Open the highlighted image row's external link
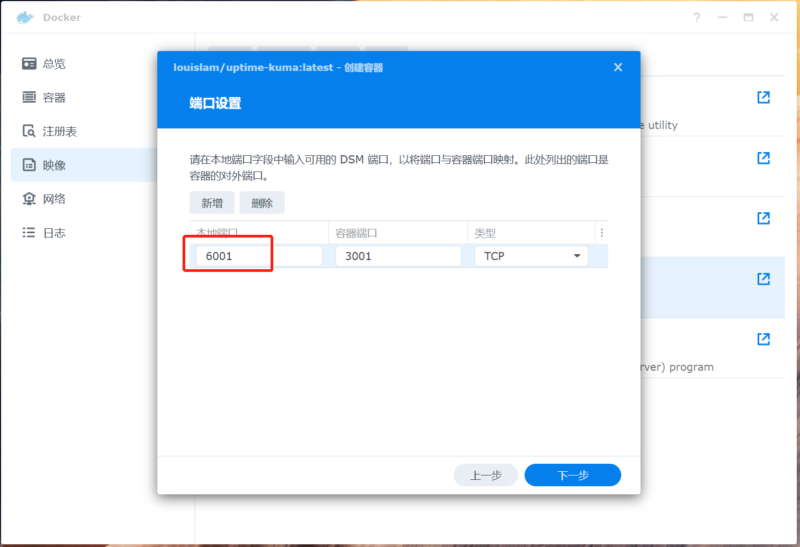The width and height of the screenshot is (800, 547). pos(763,279)
